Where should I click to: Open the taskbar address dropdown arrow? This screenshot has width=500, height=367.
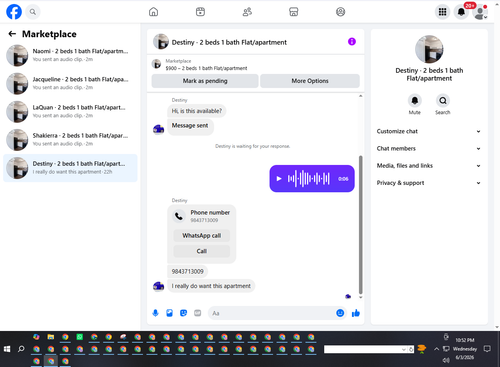(x=404, y=349)
